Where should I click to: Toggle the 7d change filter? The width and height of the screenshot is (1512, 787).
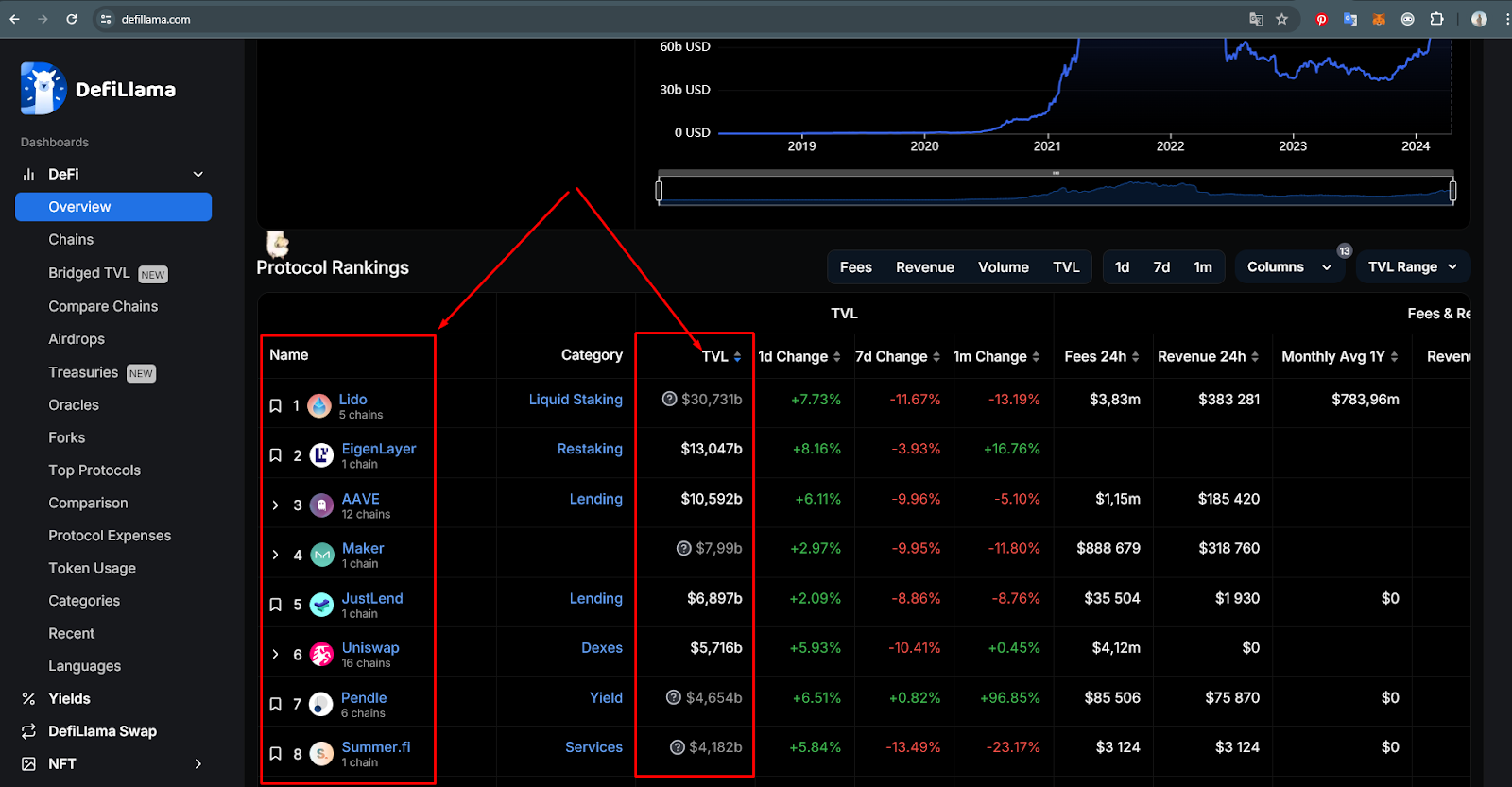point(1161,267)
